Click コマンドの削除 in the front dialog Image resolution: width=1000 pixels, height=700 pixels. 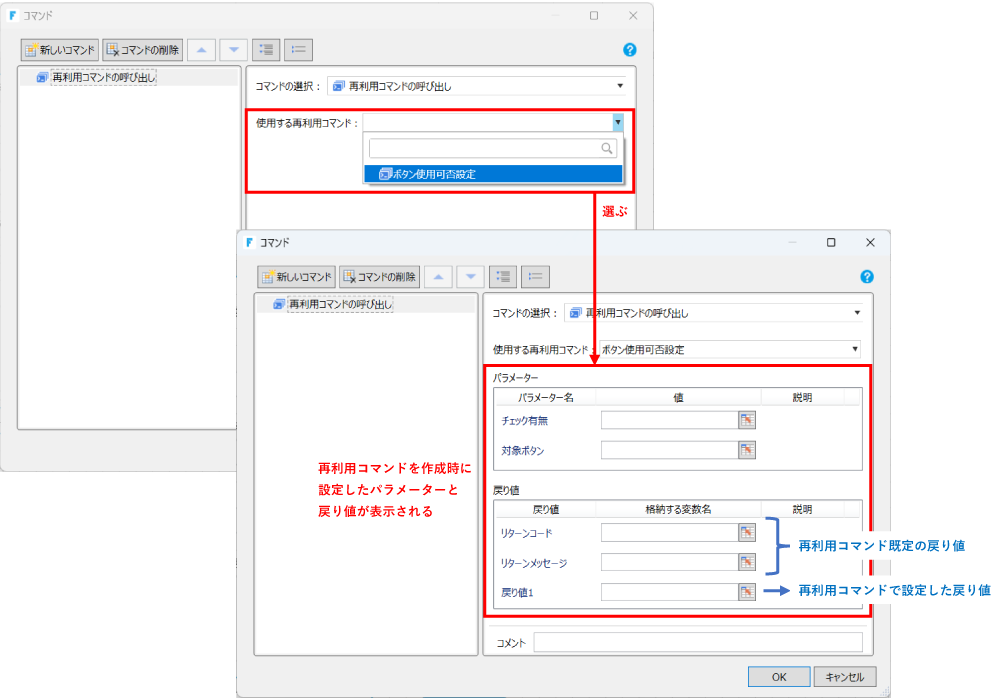(379, 277)
